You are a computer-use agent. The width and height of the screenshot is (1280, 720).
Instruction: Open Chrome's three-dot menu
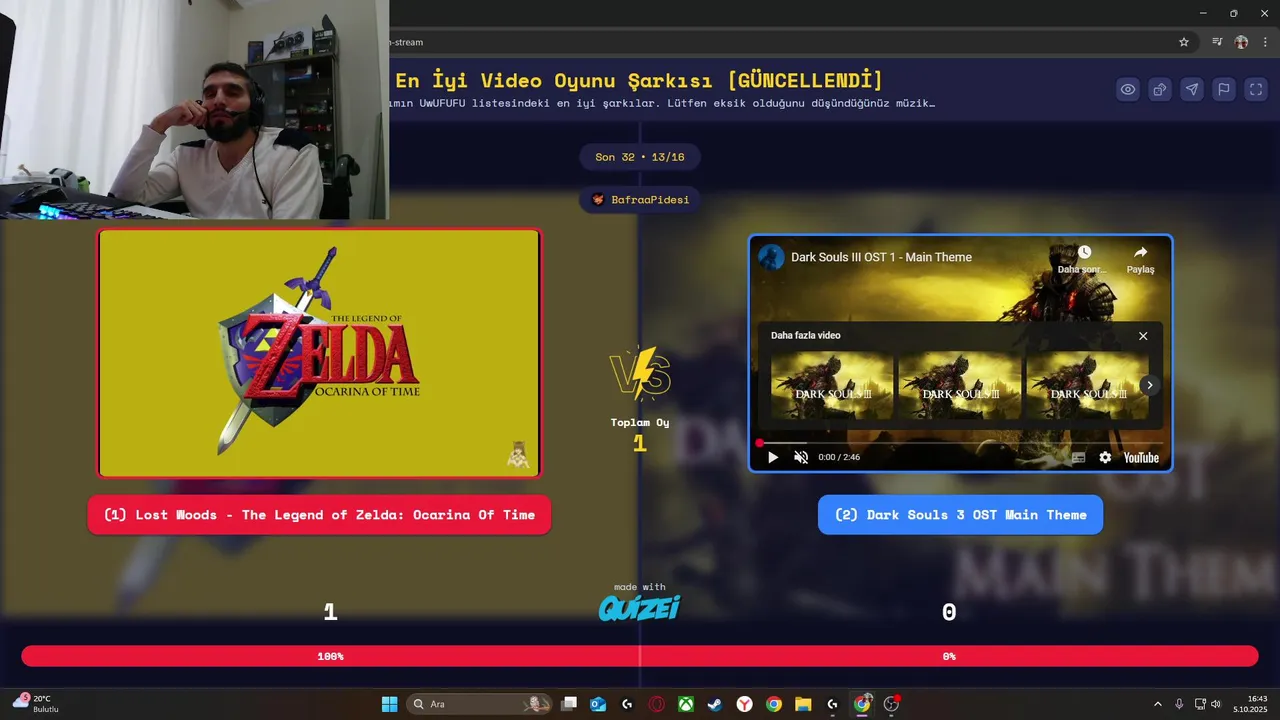tap(1265, 42)
